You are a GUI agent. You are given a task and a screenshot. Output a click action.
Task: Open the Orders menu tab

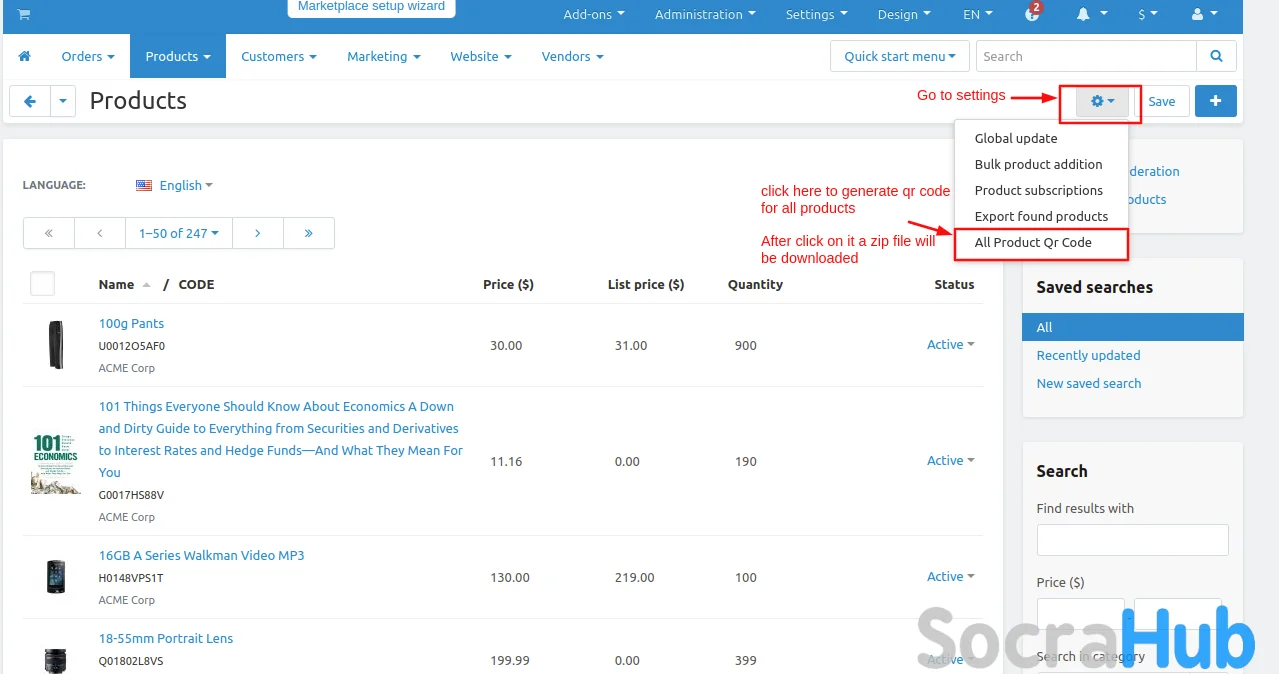click(88, 56)
